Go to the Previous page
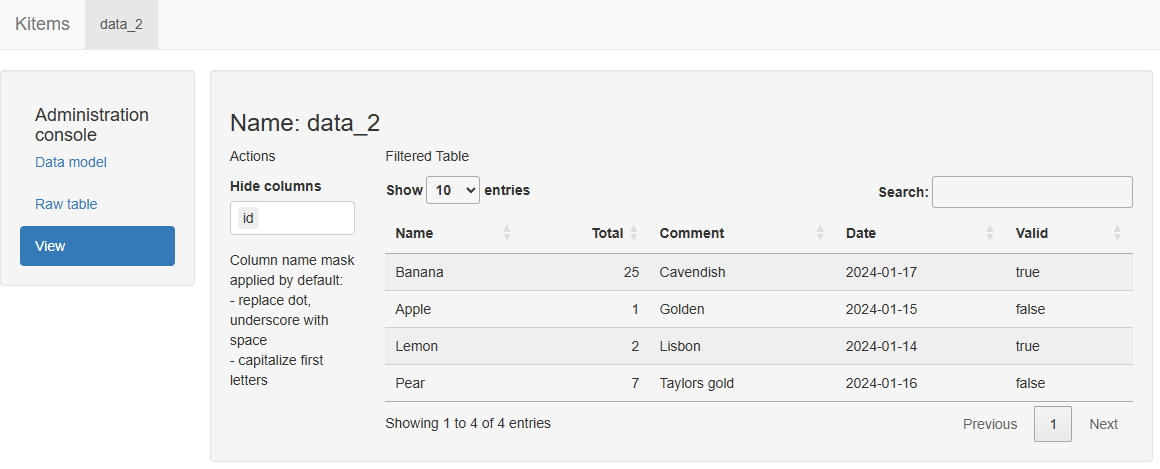The image size is (1160, 469). point(989,424)
